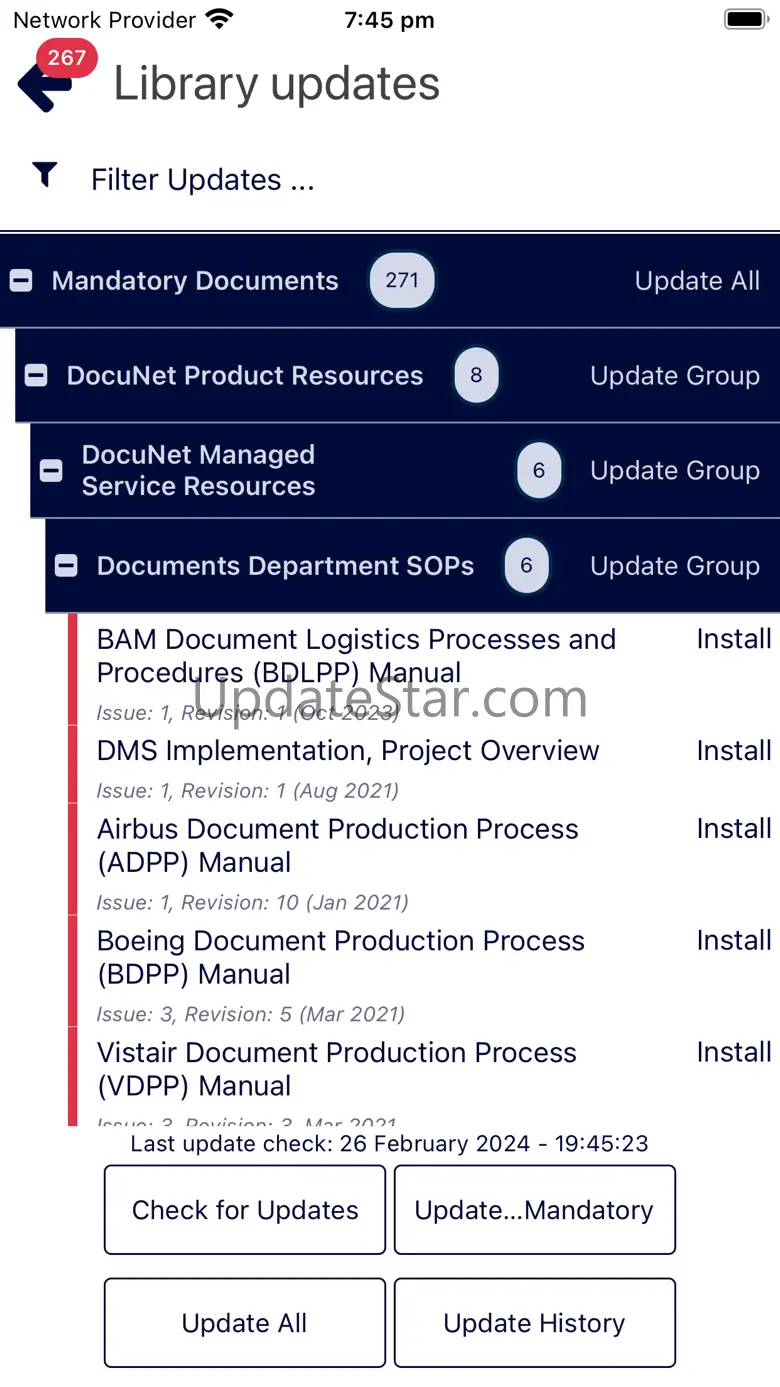Tap Documents Department SOPs 6 badge

(526, 565)
